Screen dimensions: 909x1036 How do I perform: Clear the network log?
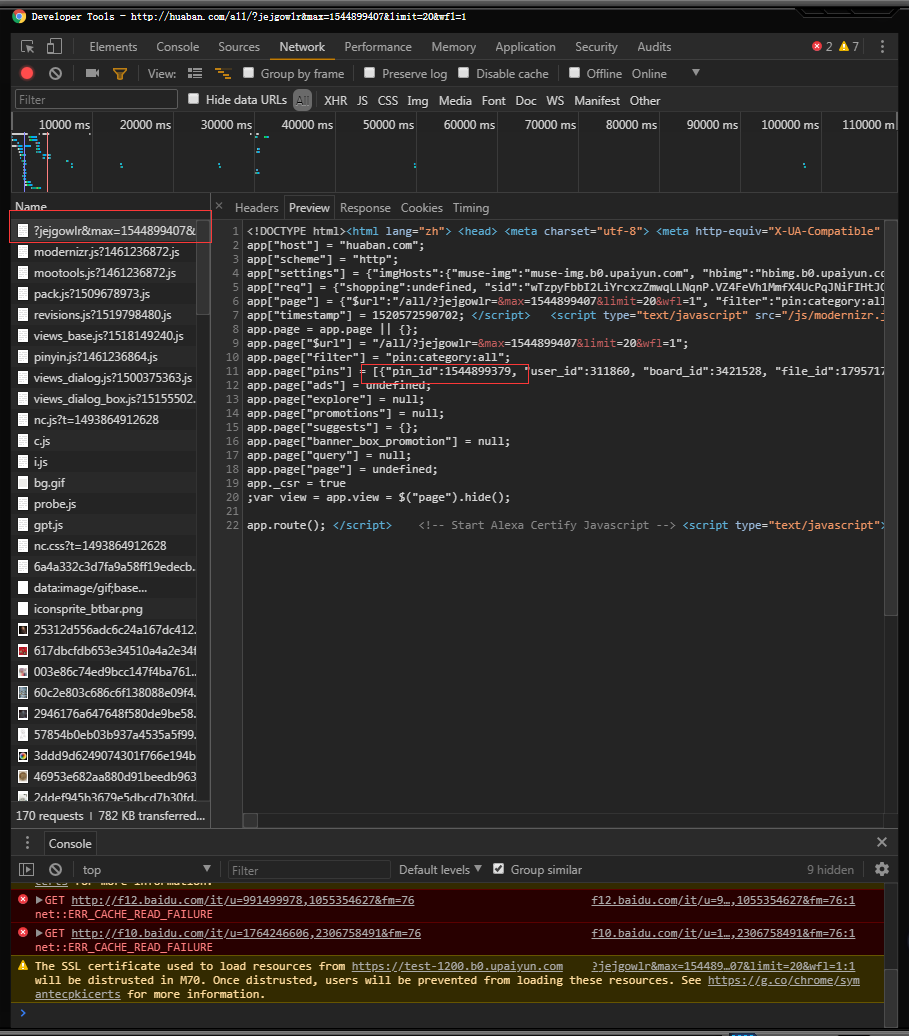point(56,73)
